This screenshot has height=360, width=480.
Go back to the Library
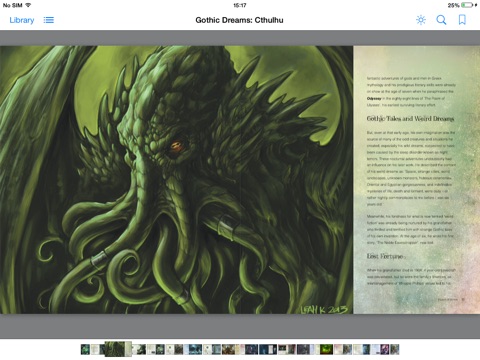pos(22,20)
